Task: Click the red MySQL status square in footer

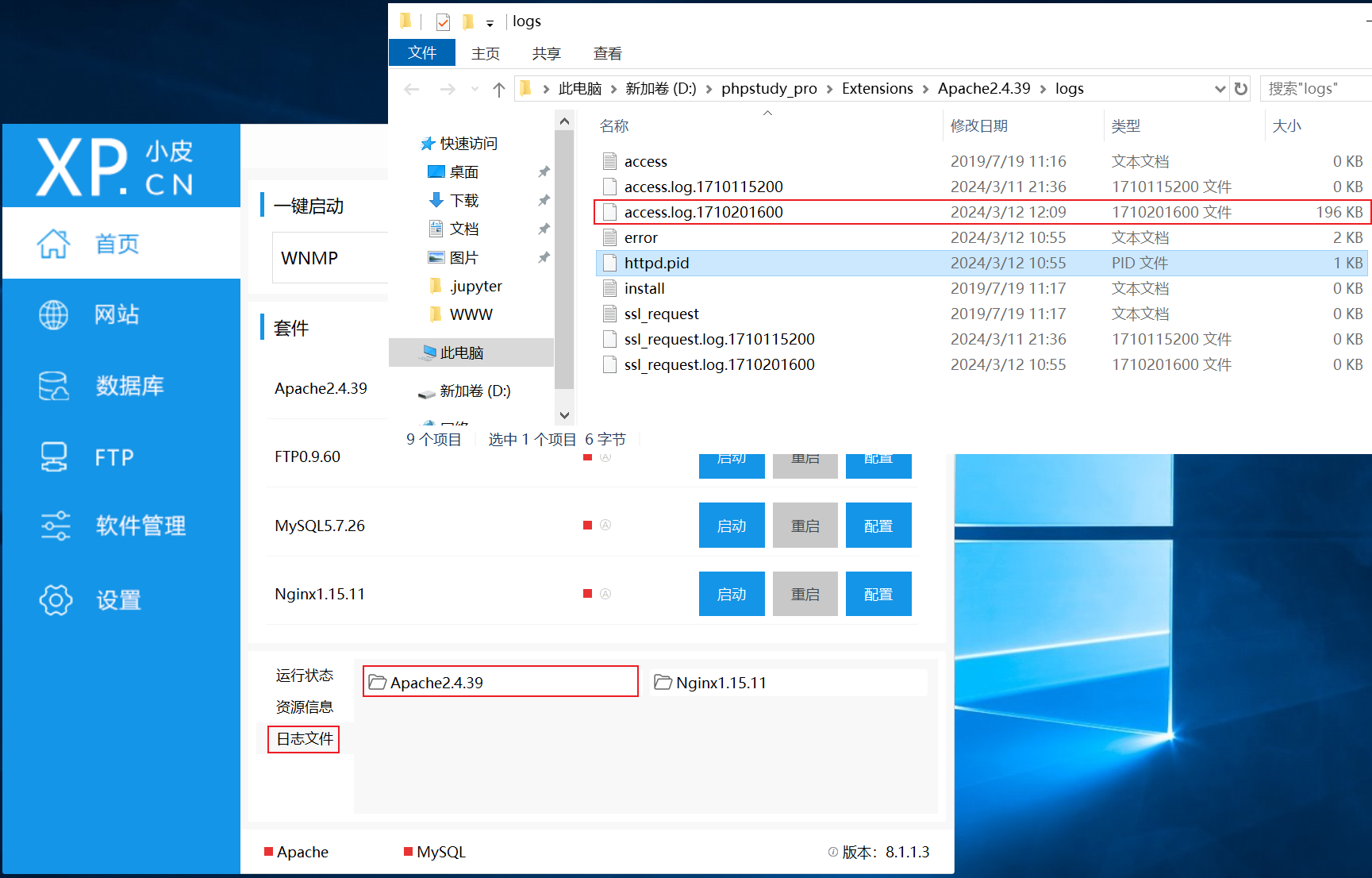Action: (x=408, y=852)
